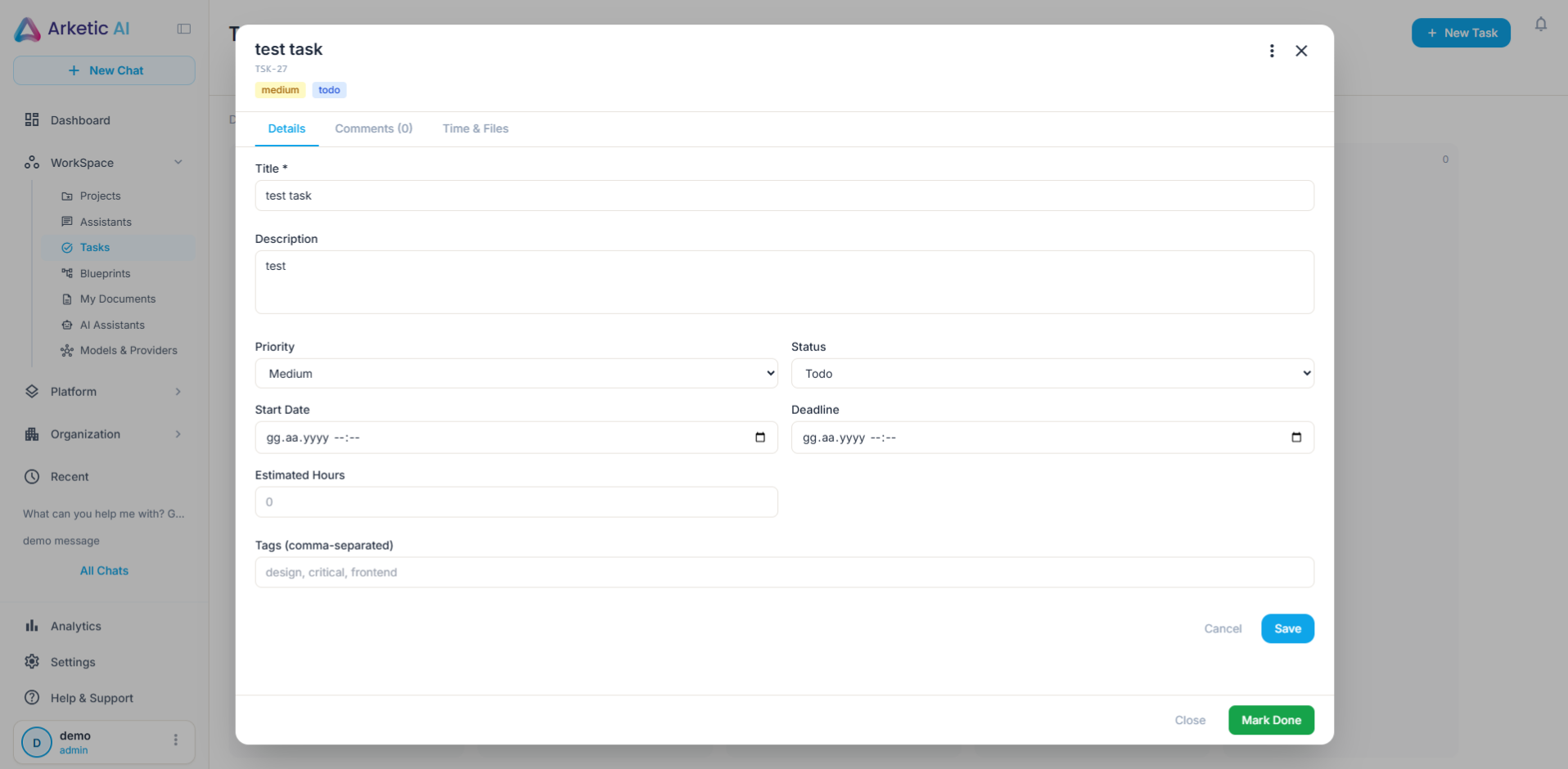This screenshot has height=769, width=1568.
Task: Click the Save button
Action: 1287,628
